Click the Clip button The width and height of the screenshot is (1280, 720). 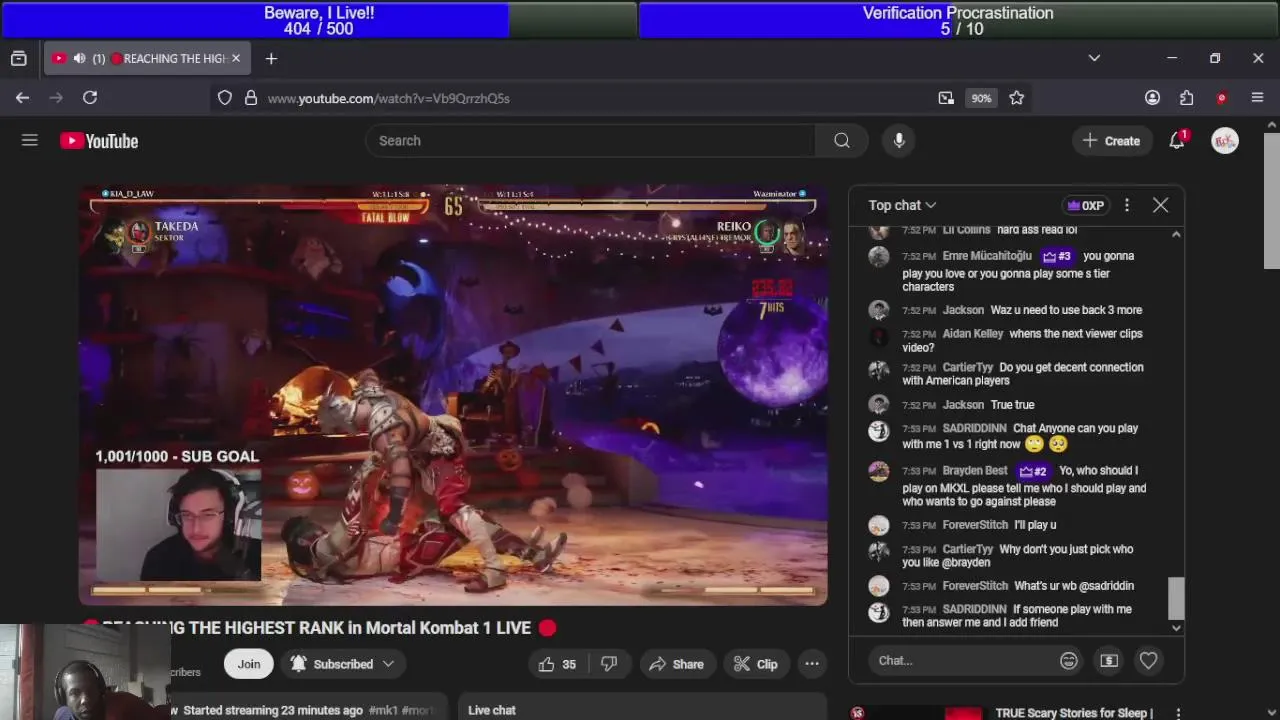pyautogui.click(x=755, y=664)
